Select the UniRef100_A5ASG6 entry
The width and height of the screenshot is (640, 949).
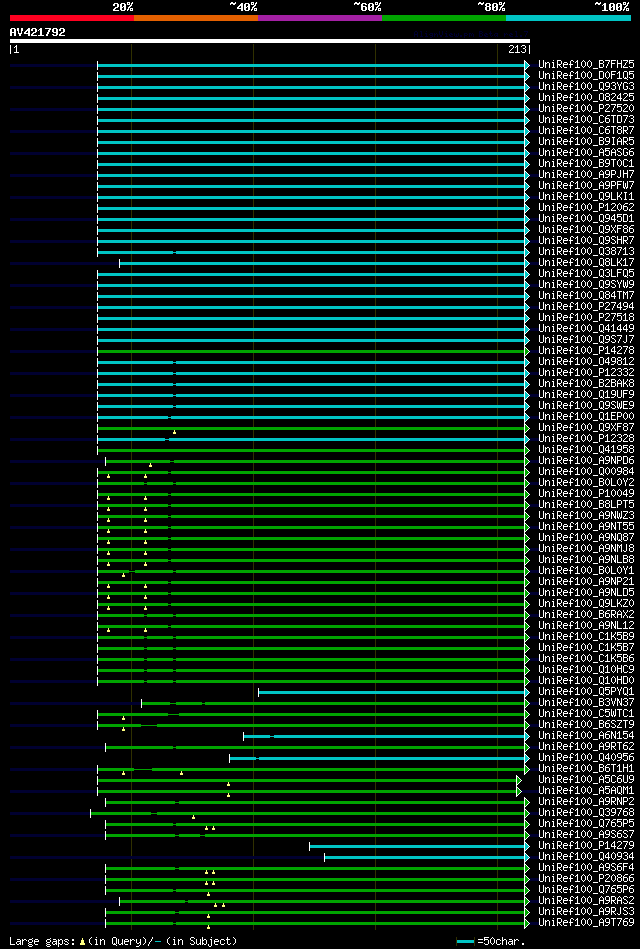(586, 153)
